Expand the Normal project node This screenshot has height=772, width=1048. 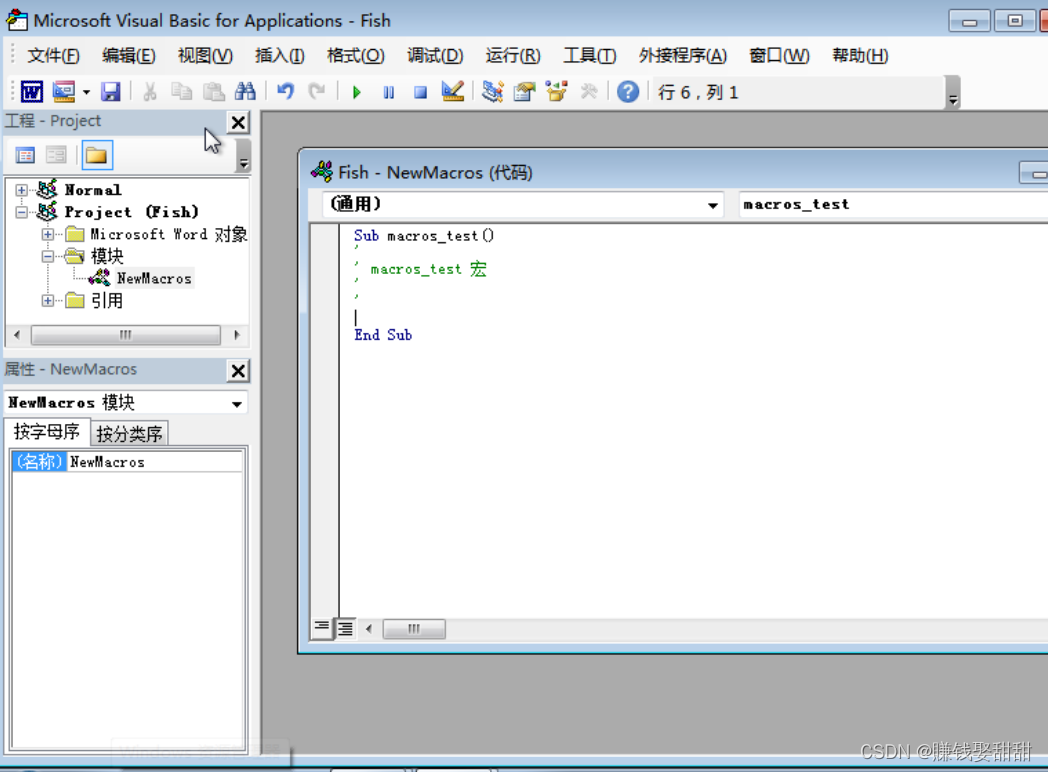(x=21, y=190)
